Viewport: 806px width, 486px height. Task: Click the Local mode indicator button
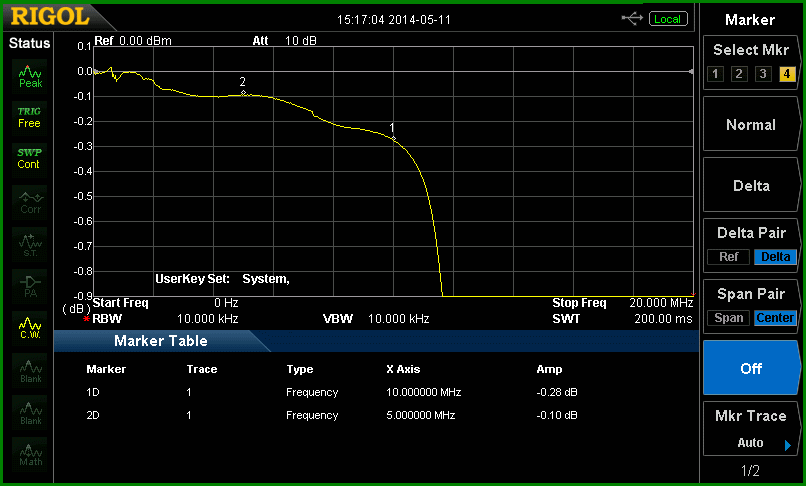point(668,19)
